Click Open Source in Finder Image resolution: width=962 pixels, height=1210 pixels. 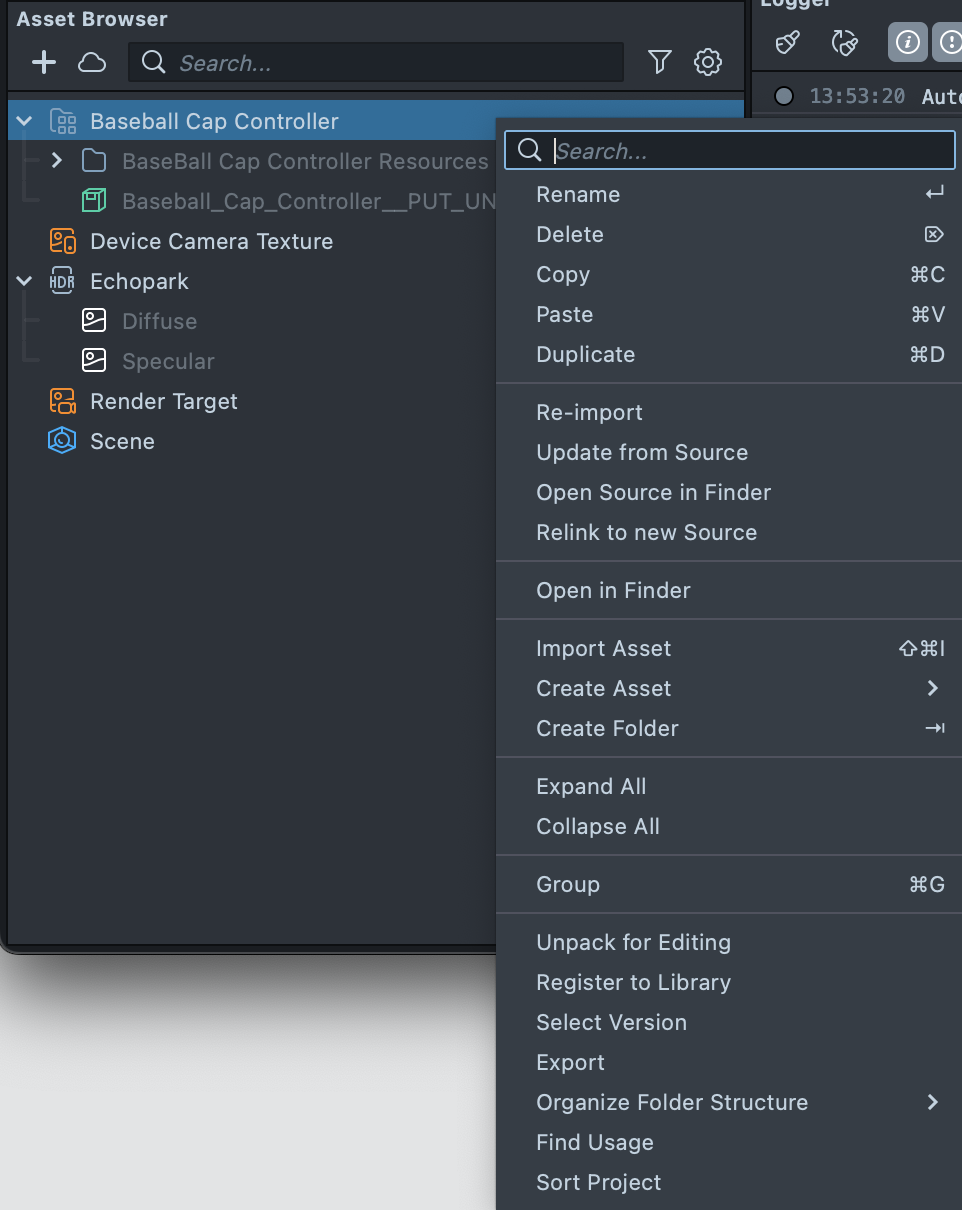coord(653,492)
